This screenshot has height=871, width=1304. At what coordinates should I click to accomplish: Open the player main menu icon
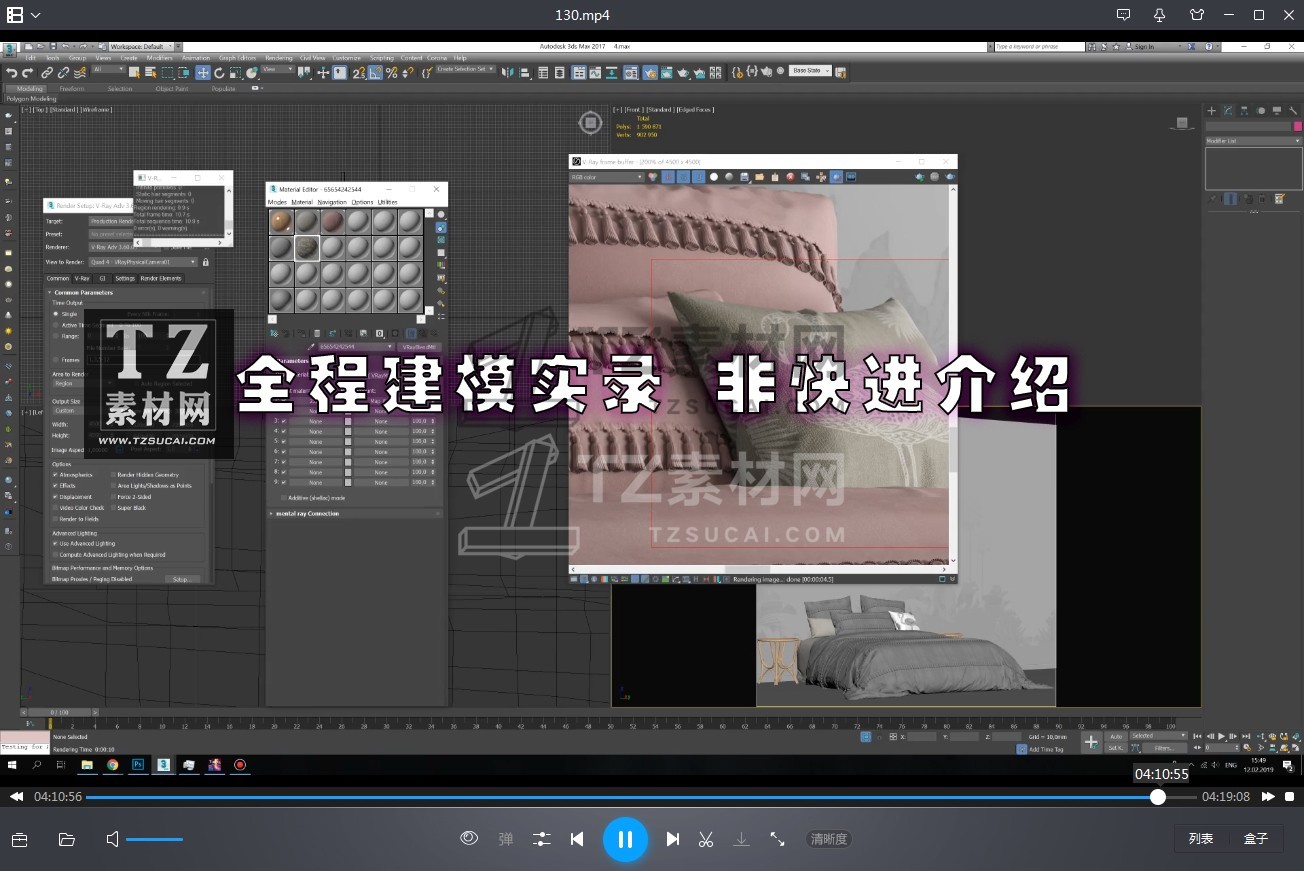pos(16,15)
